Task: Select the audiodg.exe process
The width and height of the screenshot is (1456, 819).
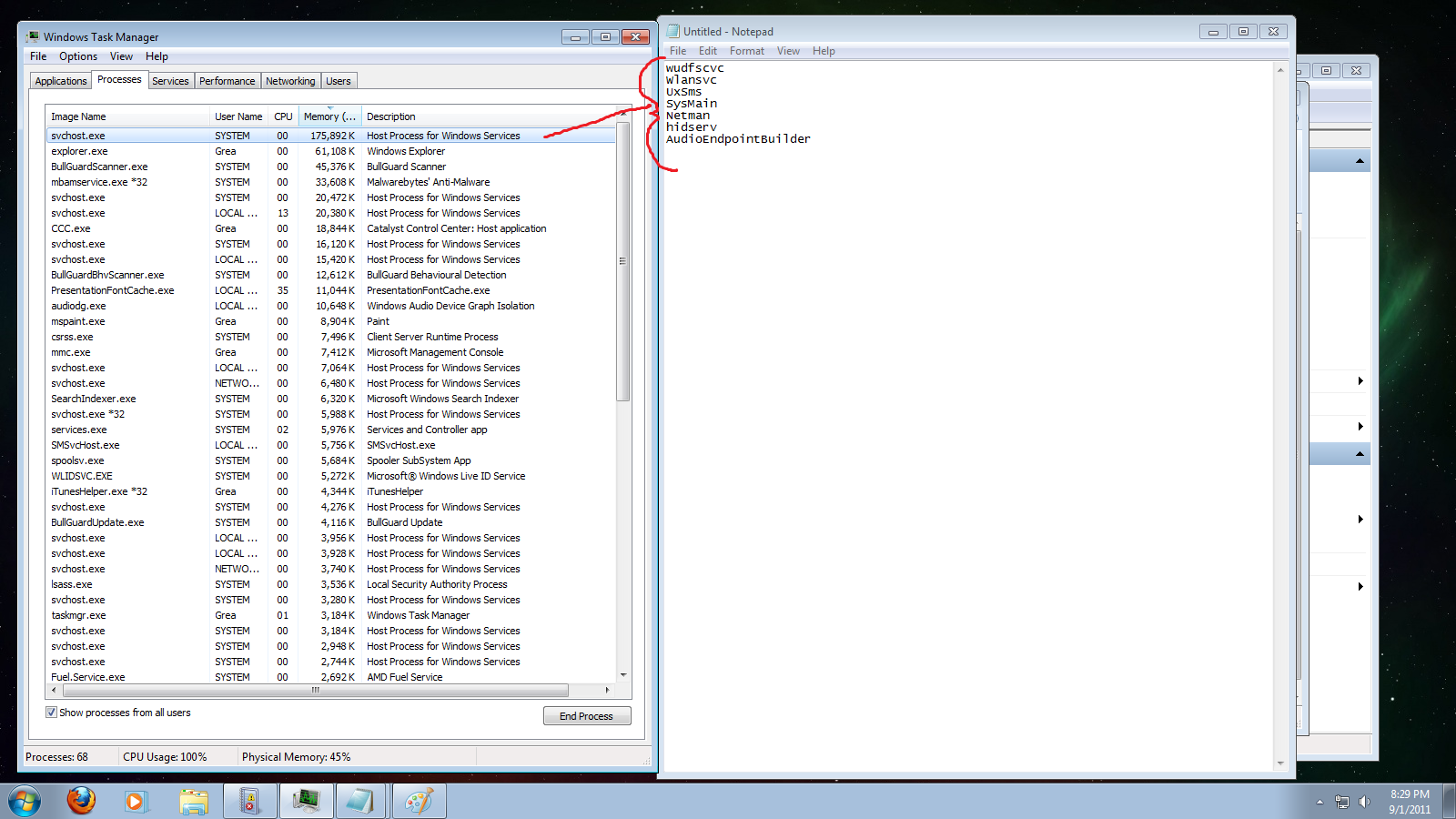Action: point(331,306)
